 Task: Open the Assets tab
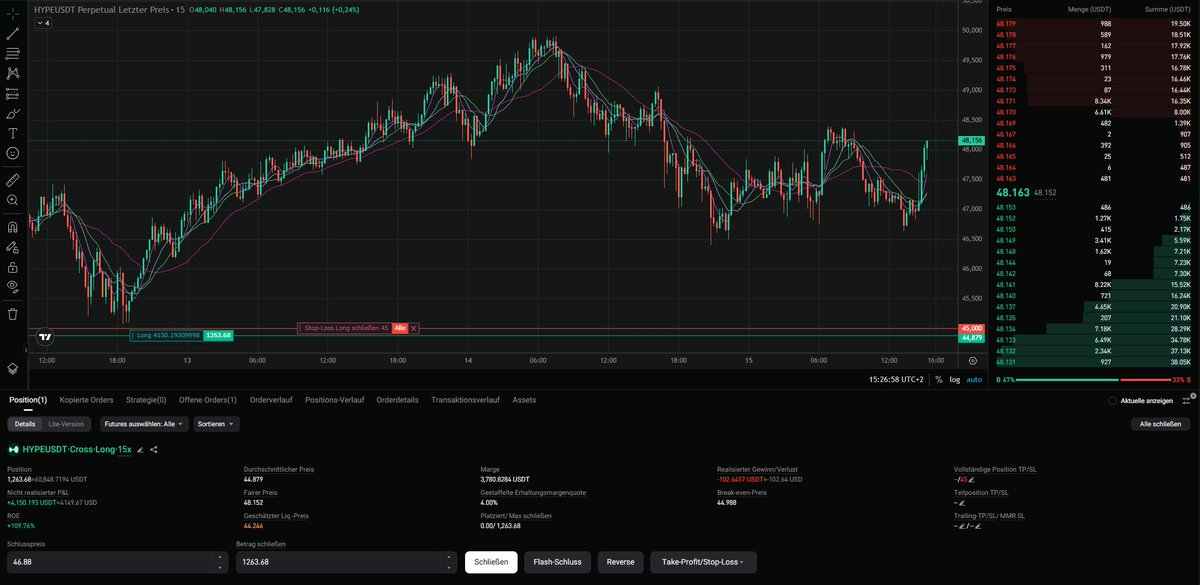point(524,399)
